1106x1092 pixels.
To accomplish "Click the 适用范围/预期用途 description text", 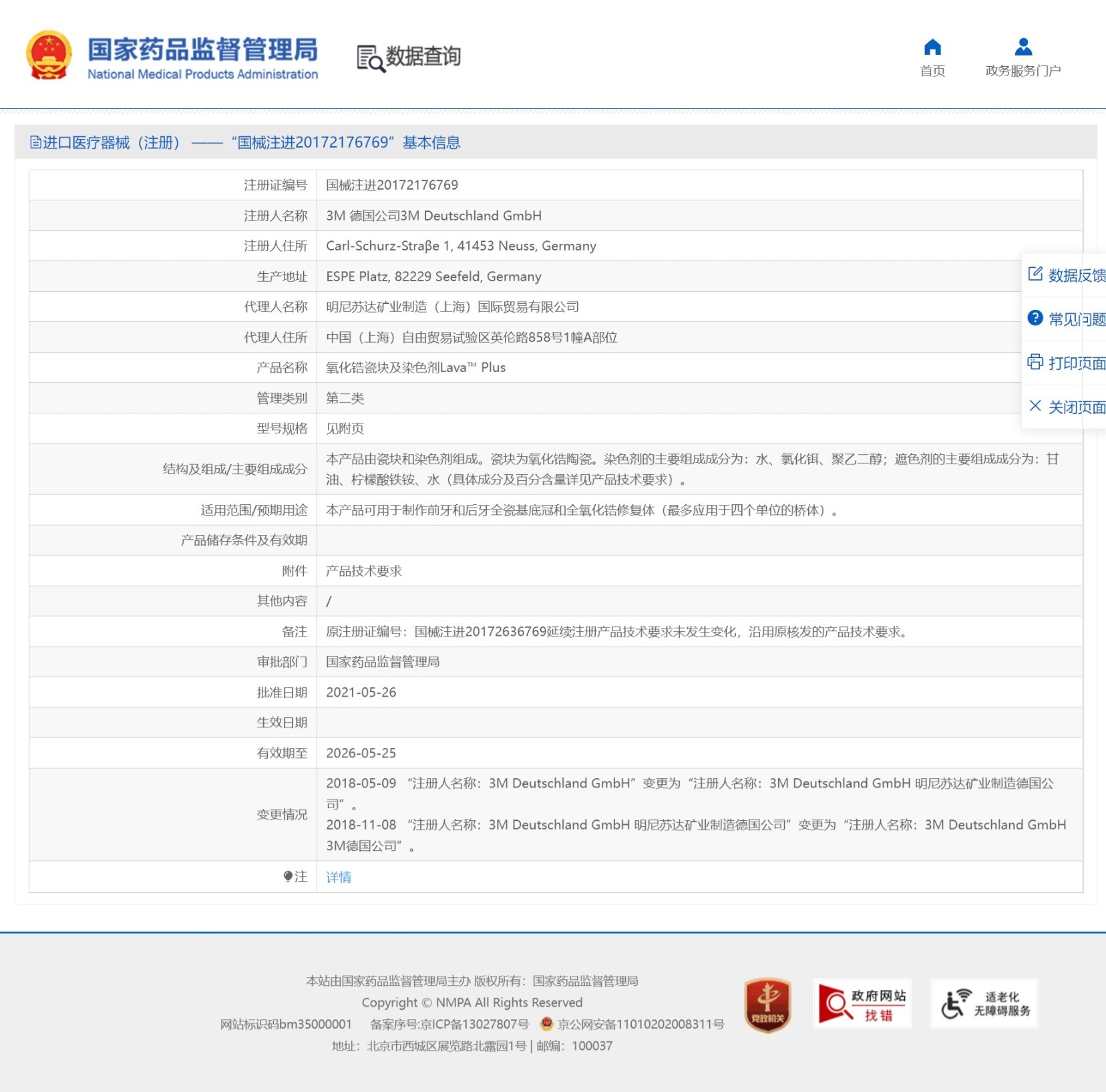I will click(x=582, y=510).
